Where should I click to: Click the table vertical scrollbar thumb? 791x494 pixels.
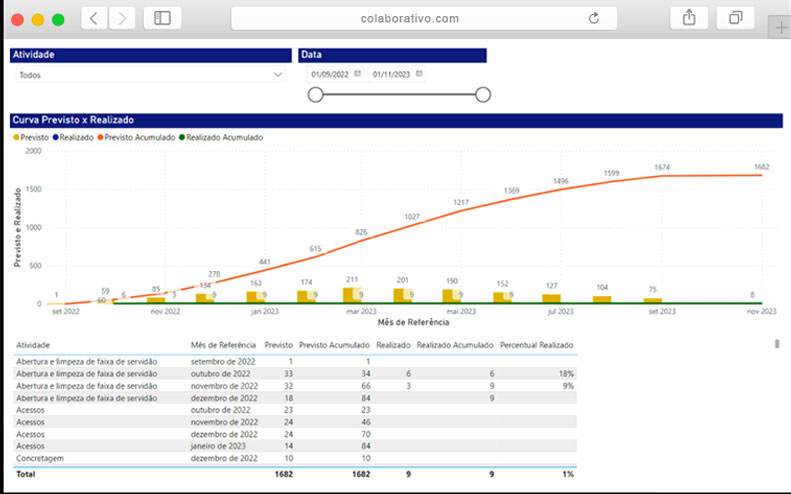[x=777, y=344]
